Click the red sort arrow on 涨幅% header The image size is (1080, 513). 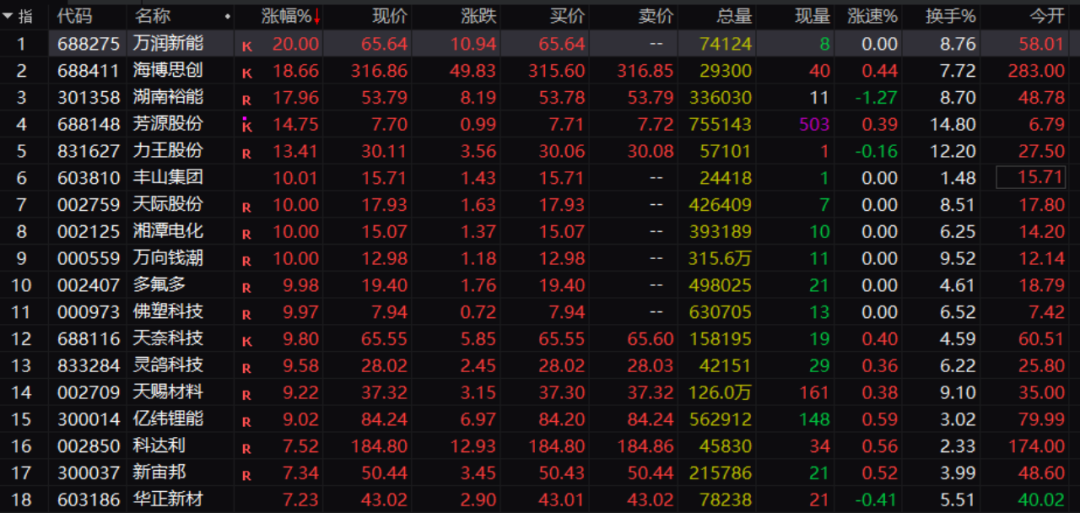tap(317, 16)
